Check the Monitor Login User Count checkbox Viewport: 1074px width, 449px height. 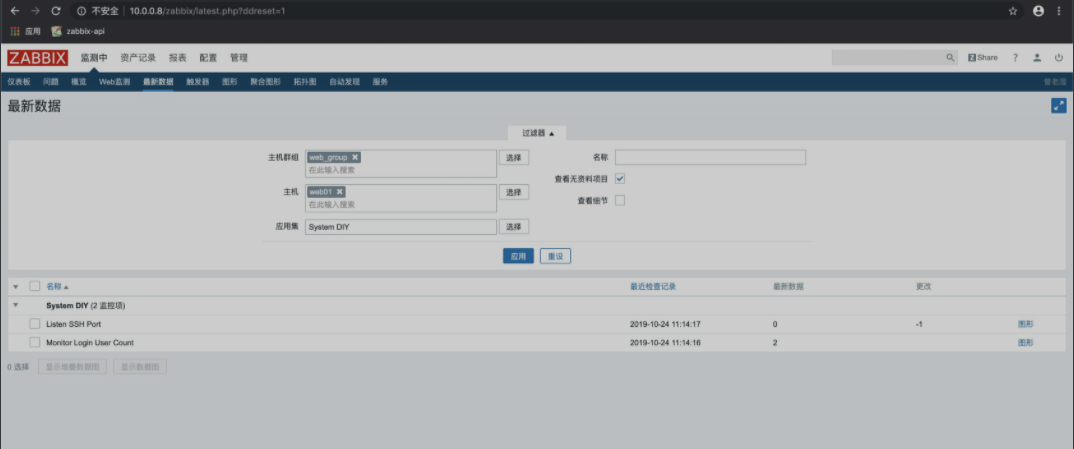pos(34,342)
